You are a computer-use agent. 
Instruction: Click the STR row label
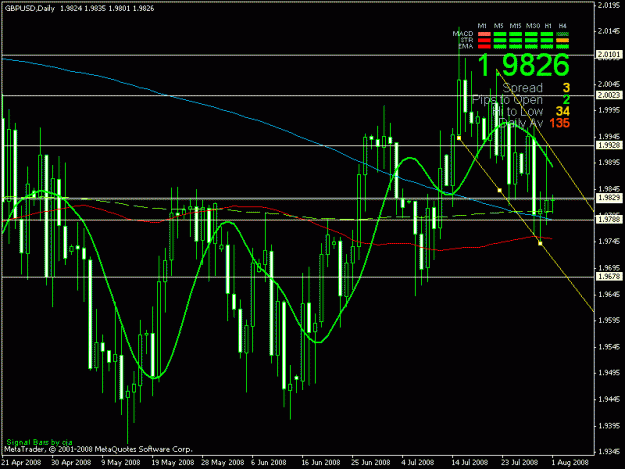point(467,40)
